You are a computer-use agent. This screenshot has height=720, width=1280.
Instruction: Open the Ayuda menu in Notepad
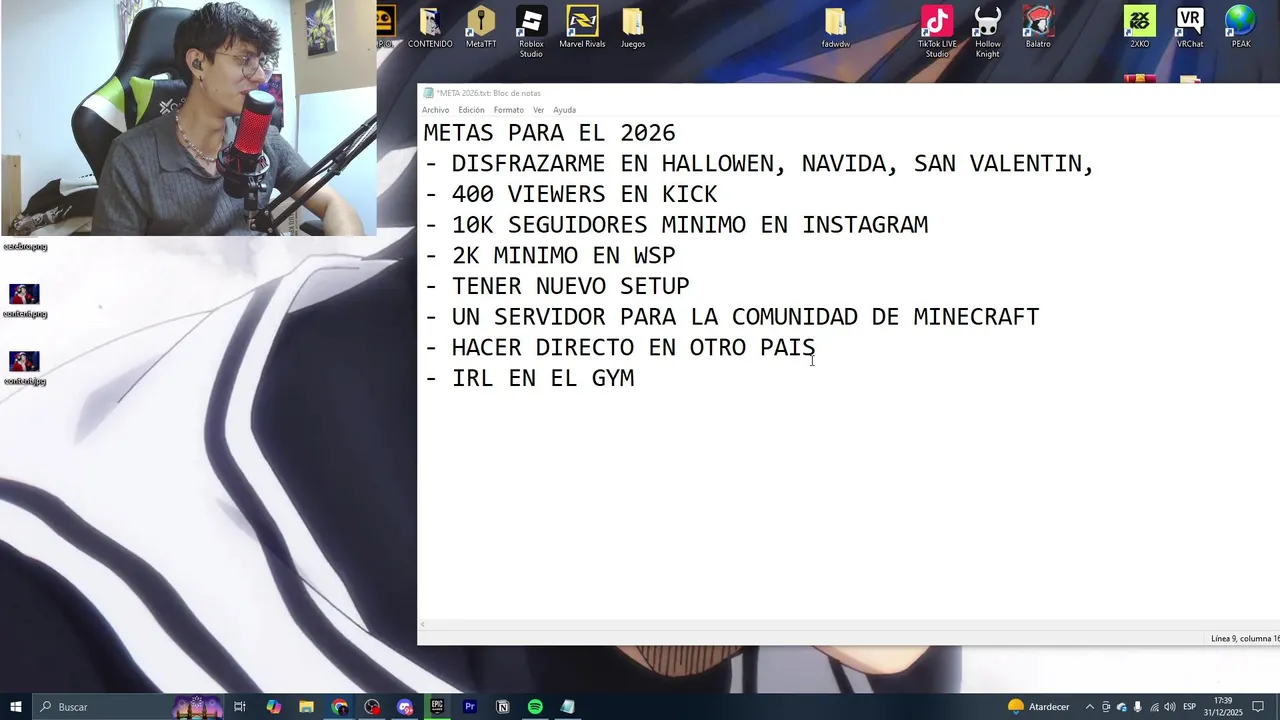564,110
